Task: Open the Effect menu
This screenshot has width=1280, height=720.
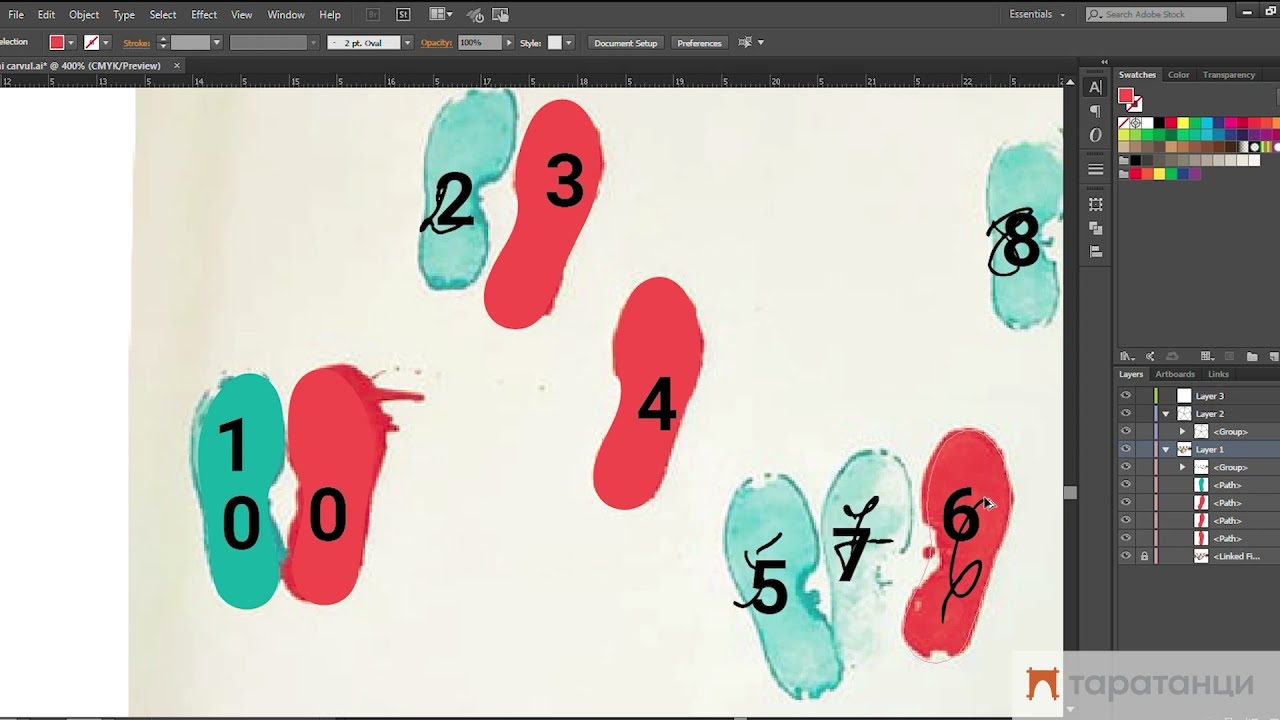Action: pos(204,15)
